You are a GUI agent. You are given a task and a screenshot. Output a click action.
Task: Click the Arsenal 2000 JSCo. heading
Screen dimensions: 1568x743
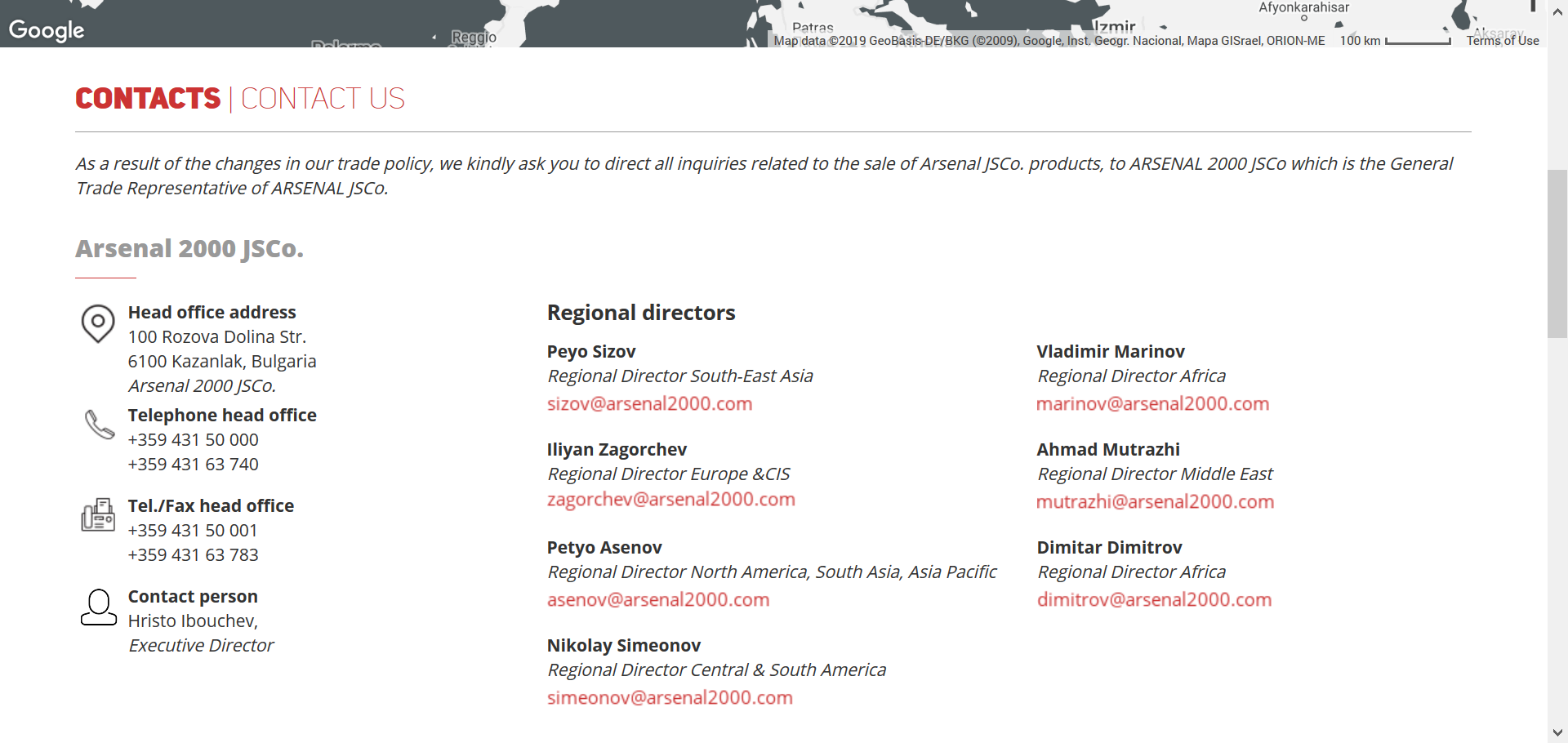coord(189,248)
